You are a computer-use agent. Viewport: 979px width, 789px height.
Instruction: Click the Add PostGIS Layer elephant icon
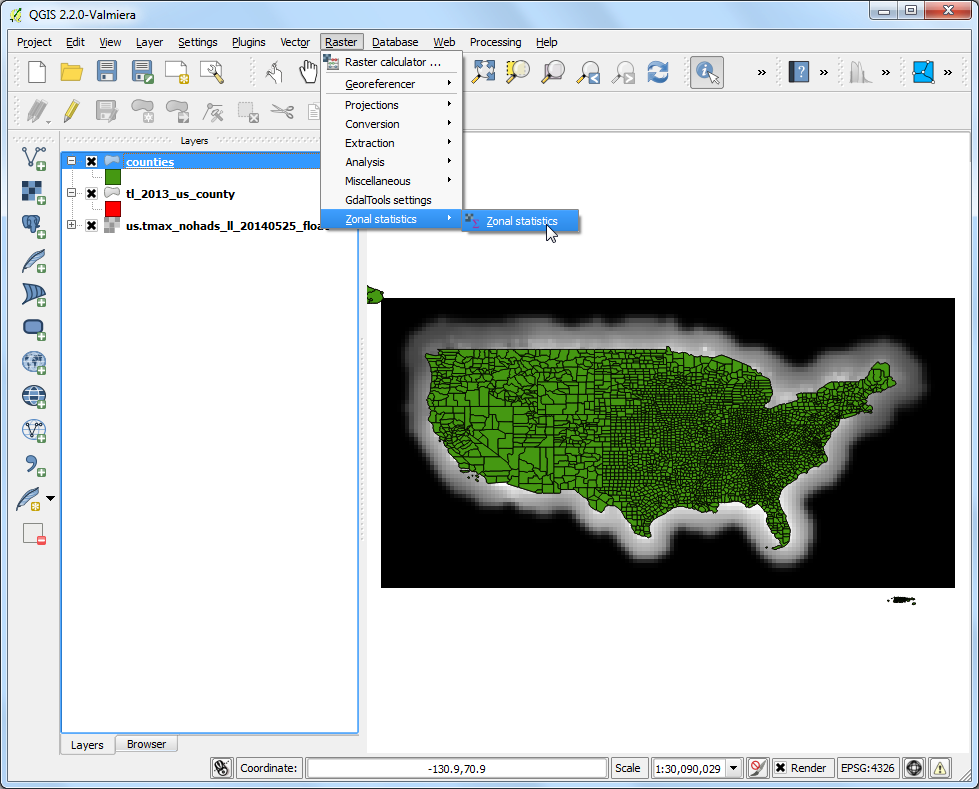click(x=34, y=227)
